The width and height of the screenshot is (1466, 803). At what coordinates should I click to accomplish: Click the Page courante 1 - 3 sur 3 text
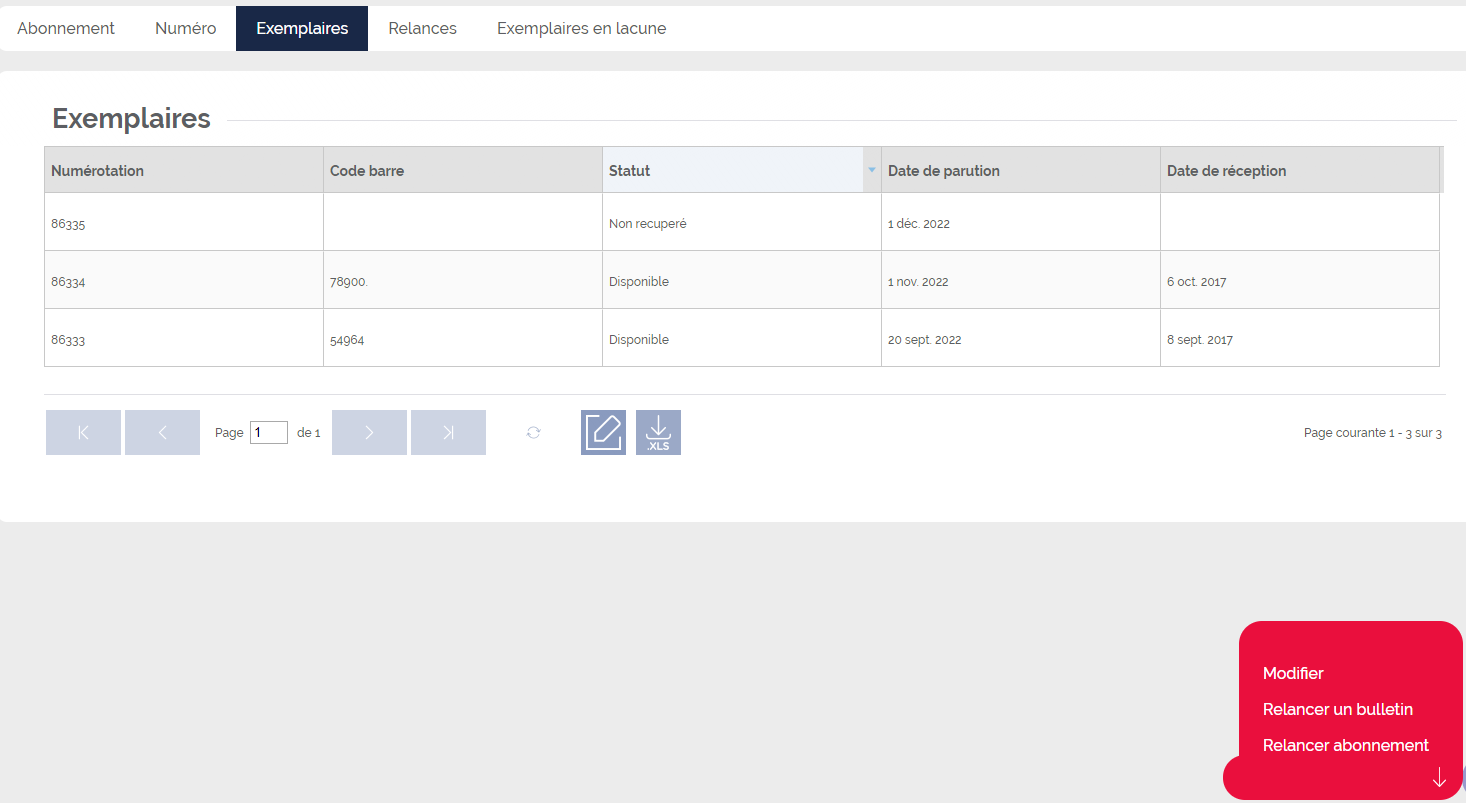pyautogui.click(x=1372, y=433)
